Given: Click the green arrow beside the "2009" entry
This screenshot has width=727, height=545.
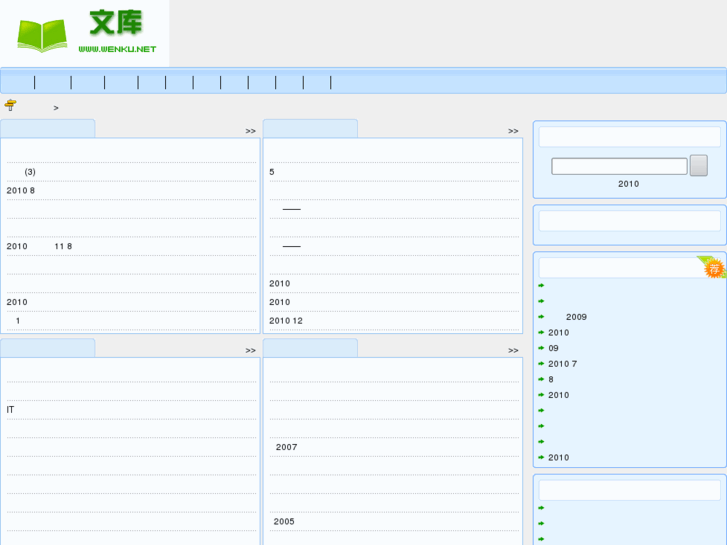Looking at the screenshot, I should 541,317.
